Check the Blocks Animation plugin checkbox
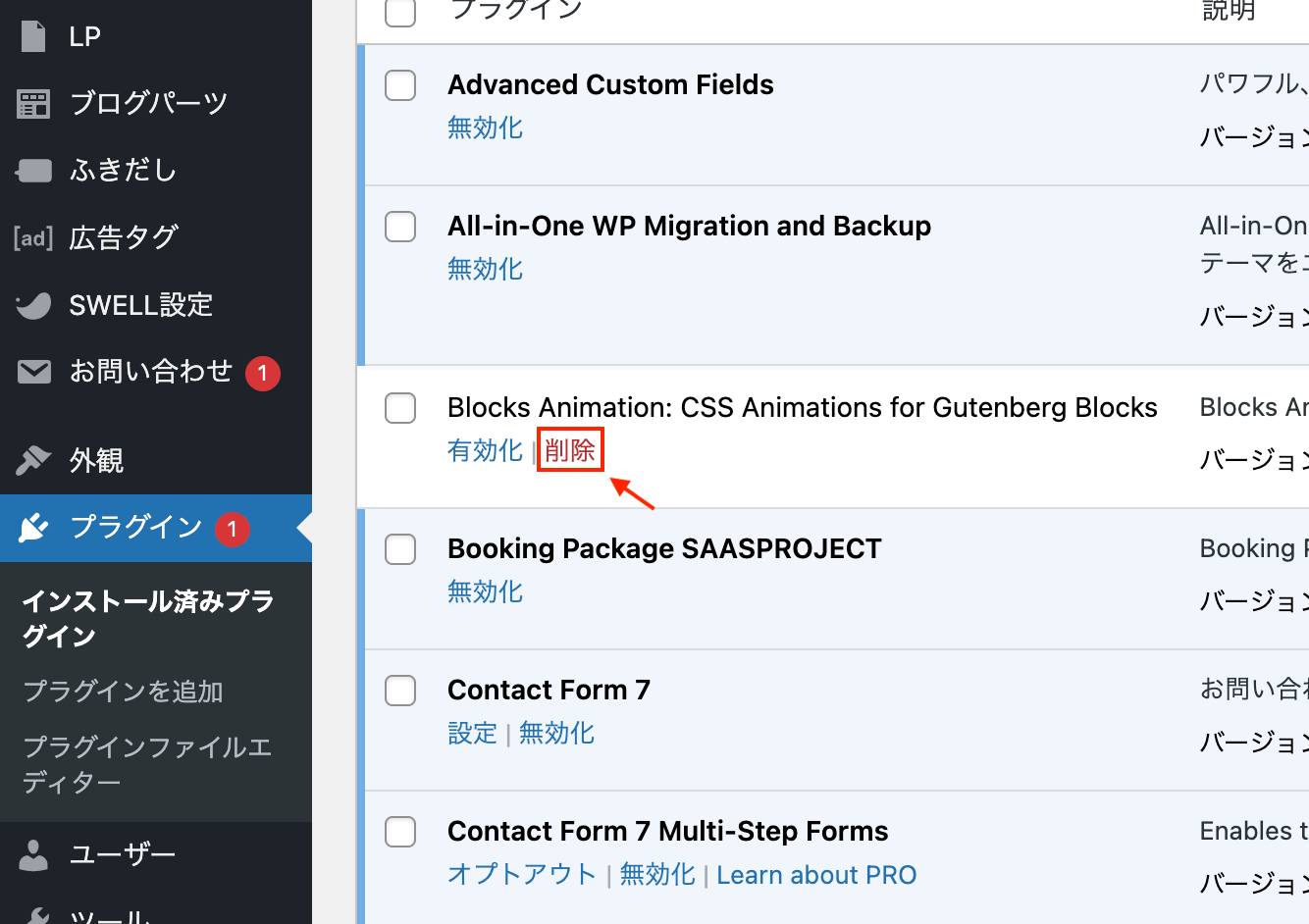This screenshot has width=1309, height=924. (x=400, y=408)
